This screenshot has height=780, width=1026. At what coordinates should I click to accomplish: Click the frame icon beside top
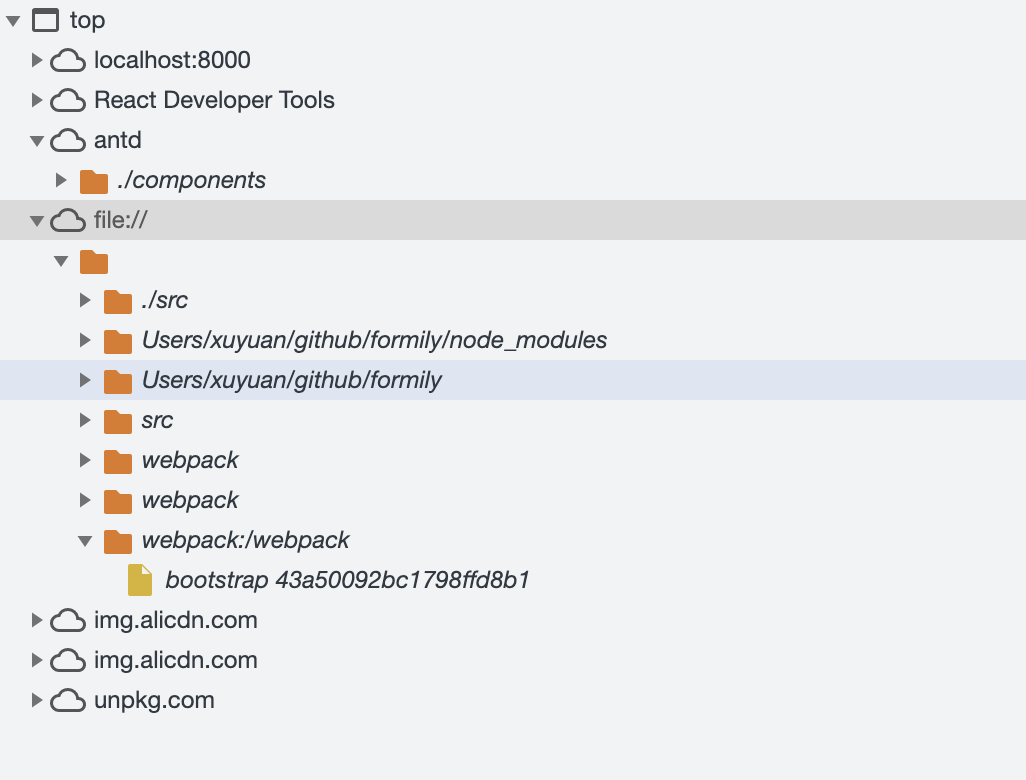pyautogui.click(x=46, y=20)
